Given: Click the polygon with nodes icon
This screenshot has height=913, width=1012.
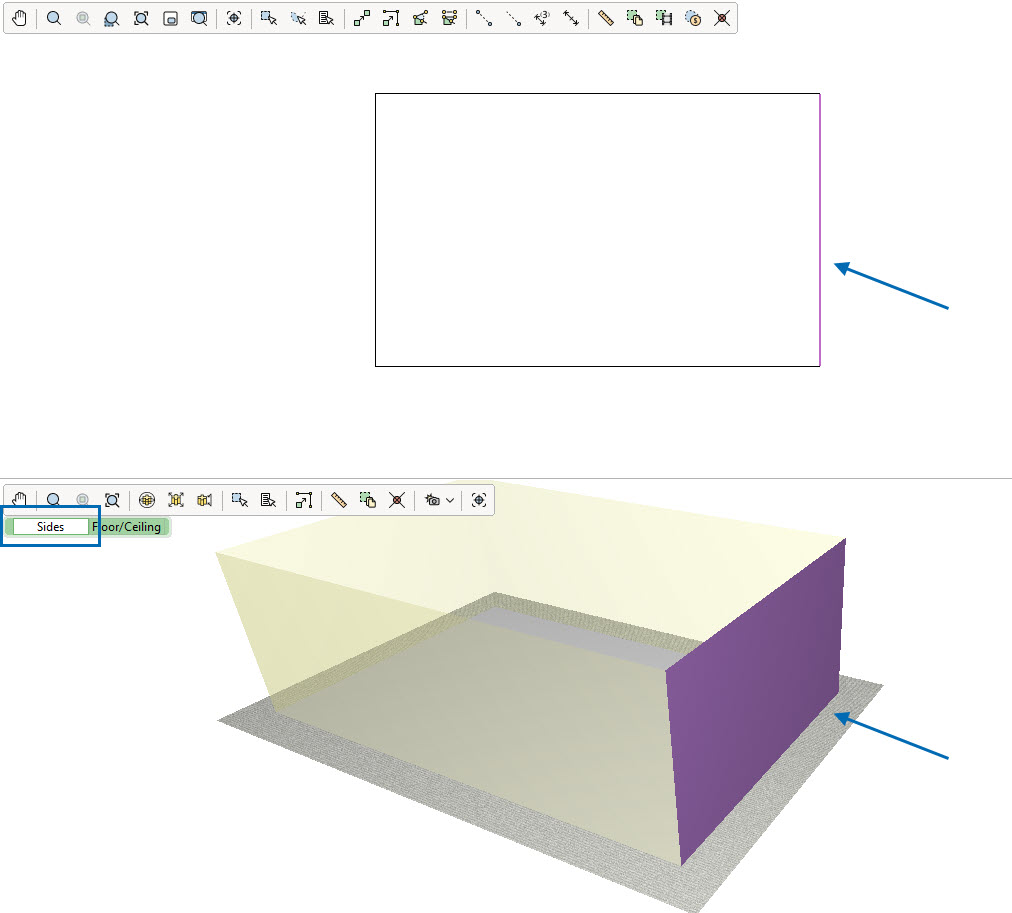Looking at the screenshot, I should coord(449,18).
